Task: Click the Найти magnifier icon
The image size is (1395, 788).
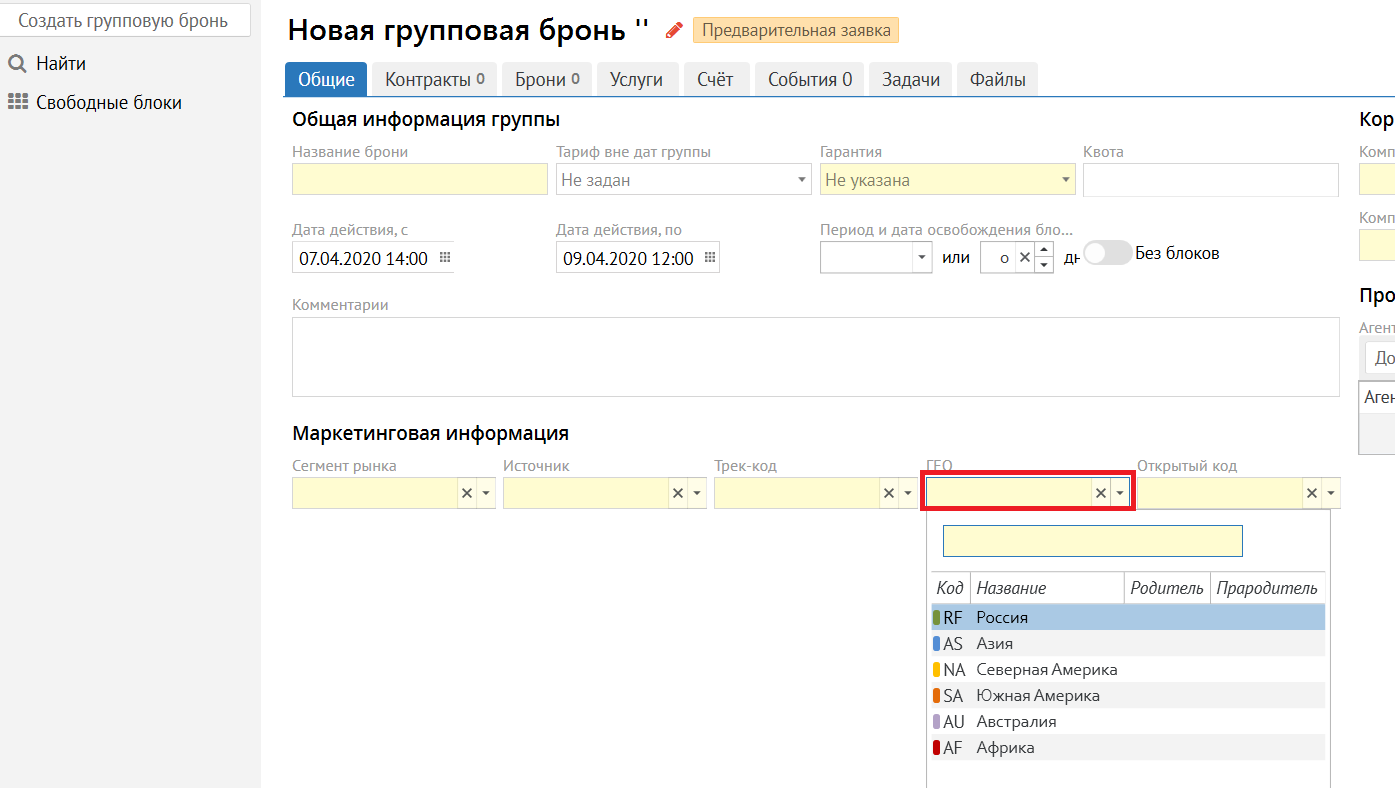Action: point(17,64)
